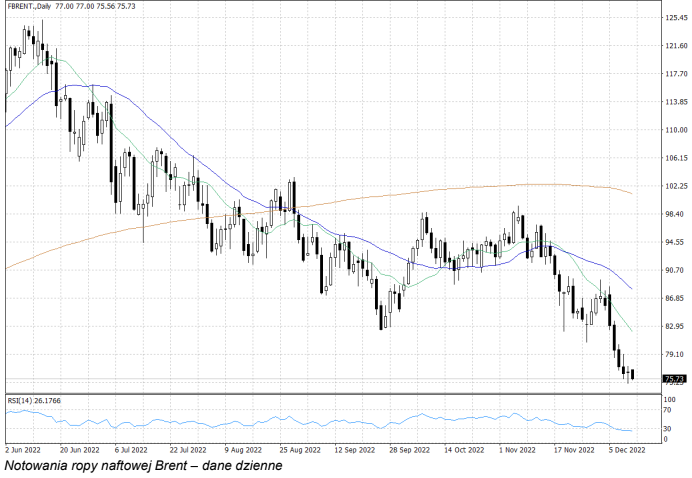Click the 86.85 price axis level
The image size is (692, 478).
click(675, 298)
